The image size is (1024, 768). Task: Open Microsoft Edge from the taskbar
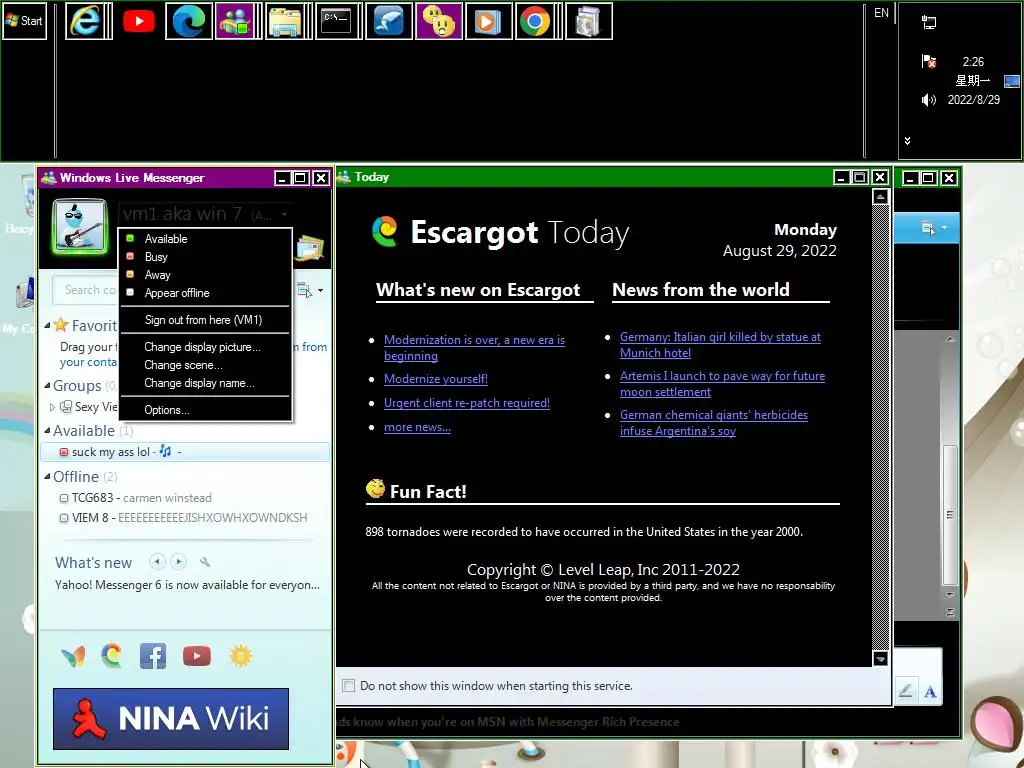pos(189,22)
